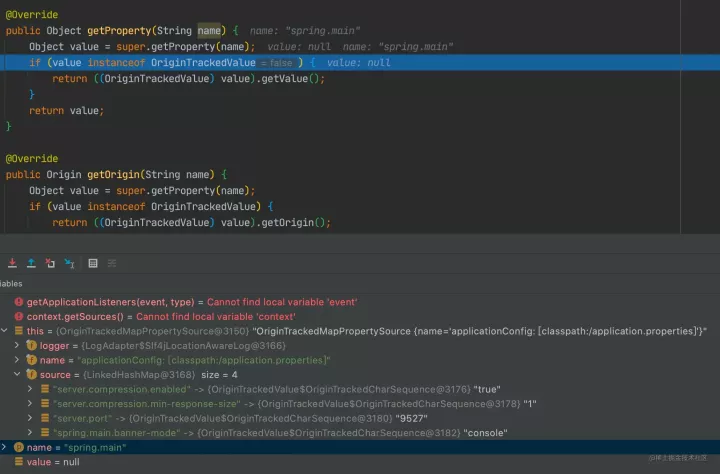
Task: Expand the name = "spring.main" parameter node
Action: point(4,447)
